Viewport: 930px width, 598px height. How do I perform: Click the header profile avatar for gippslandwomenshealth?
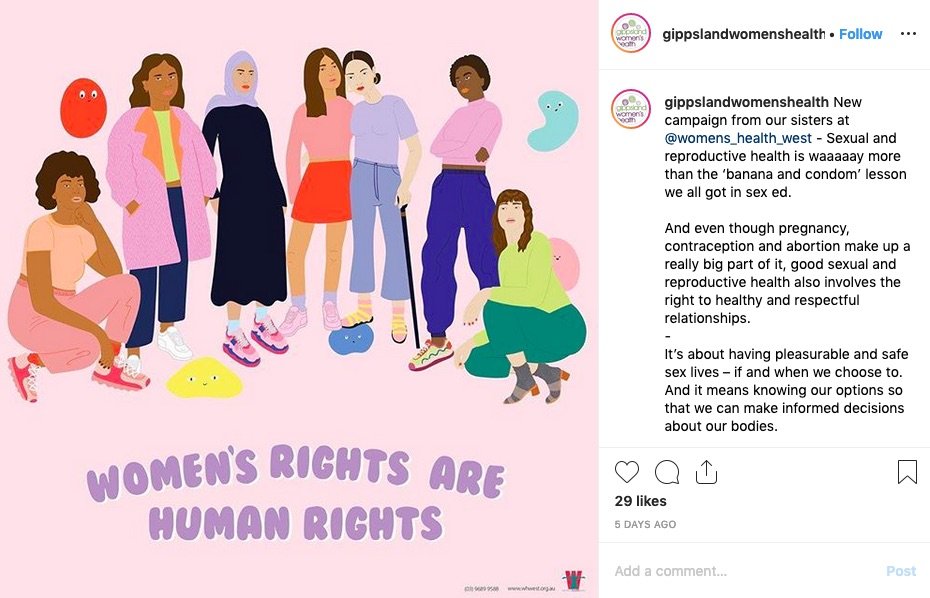click(x=631, y=34)
